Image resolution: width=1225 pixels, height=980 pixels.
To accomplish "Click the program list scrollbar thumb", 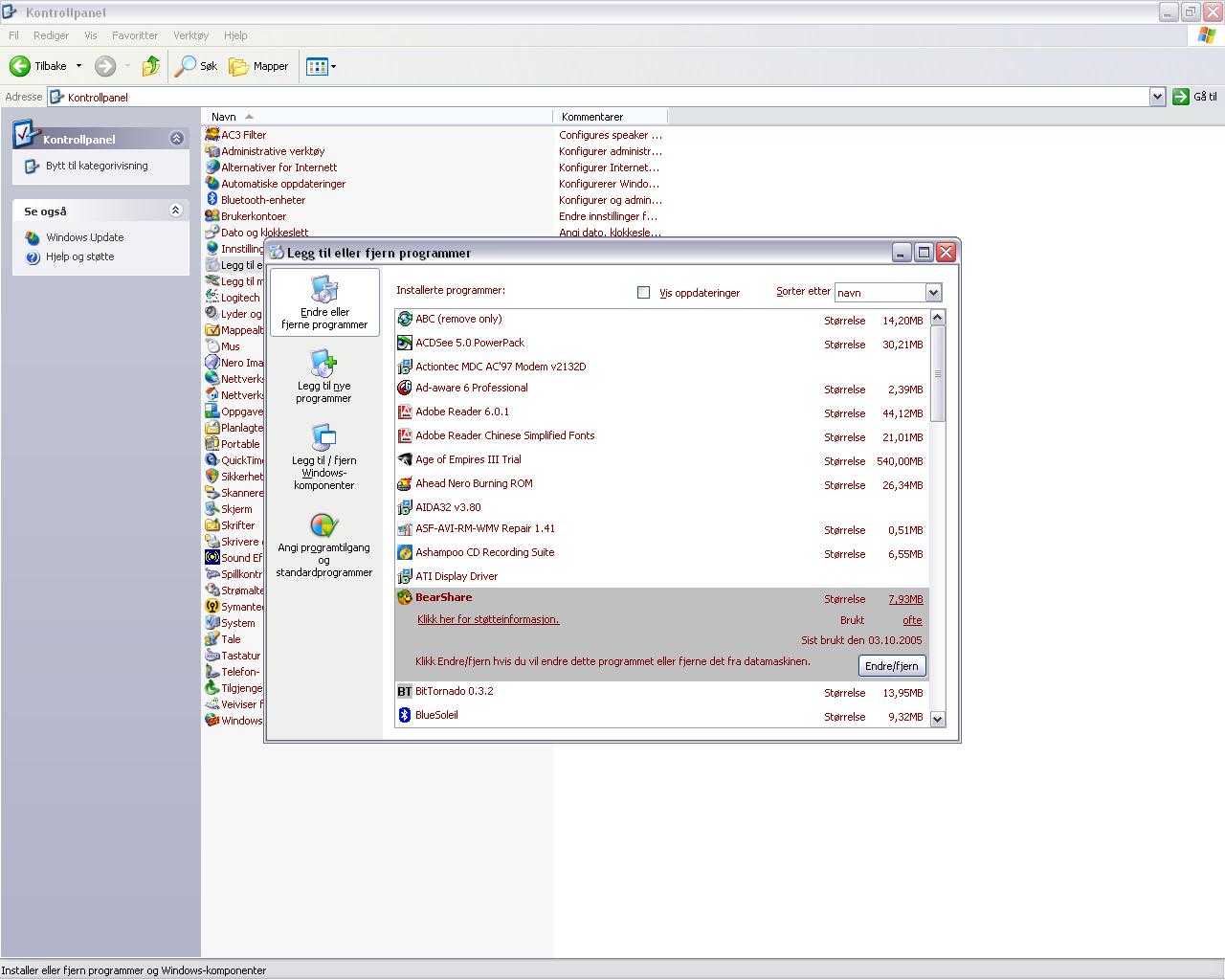I will [937, 373].
